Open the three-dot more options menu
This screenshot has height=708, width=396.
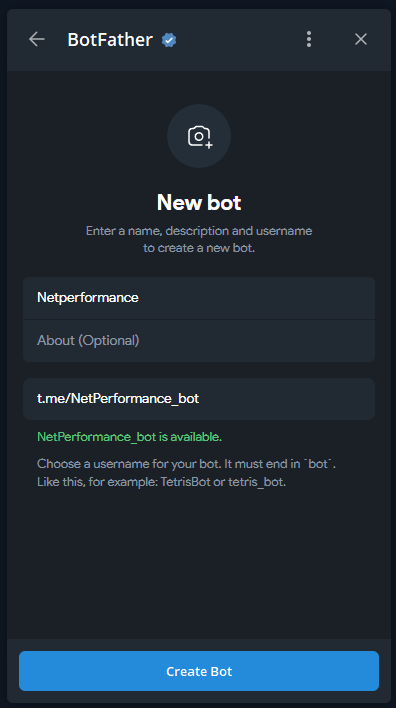click(309, 39)
